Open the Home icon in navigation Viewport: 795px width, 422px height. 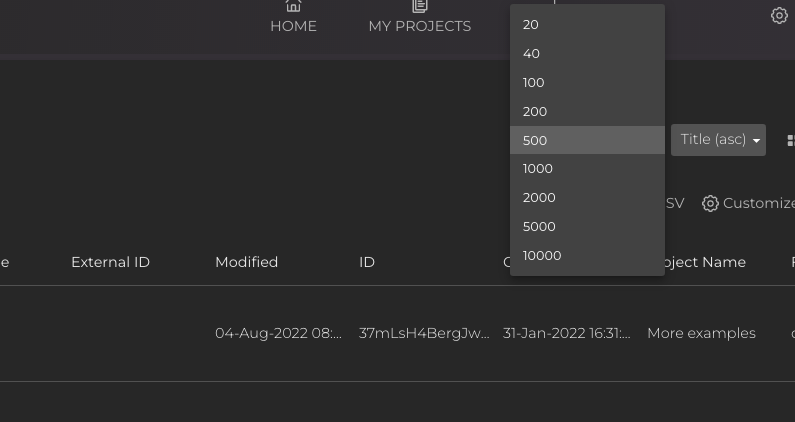coord(293,7)
